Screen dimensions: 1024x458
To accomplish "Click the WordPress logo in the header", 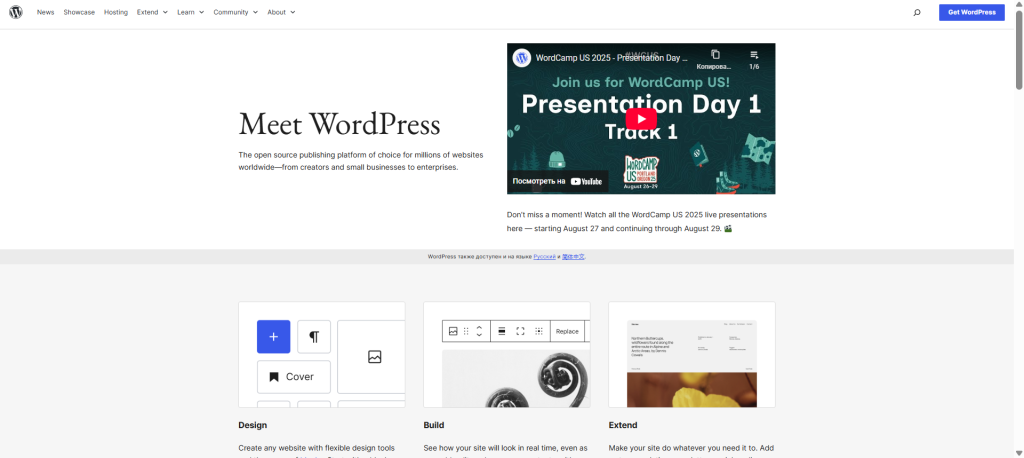I will pyautogui.click(x=16, y=13).
